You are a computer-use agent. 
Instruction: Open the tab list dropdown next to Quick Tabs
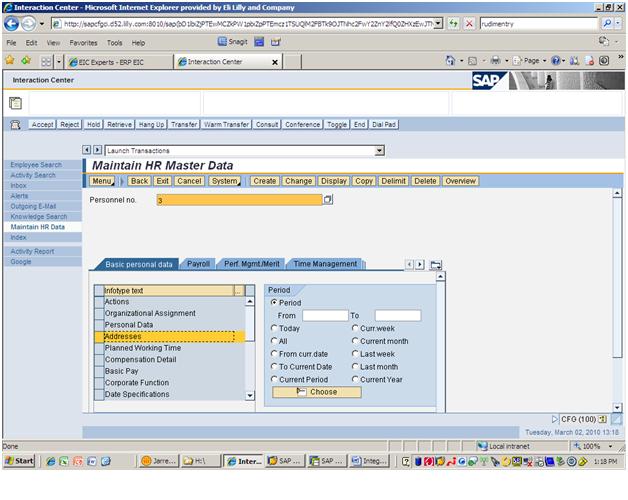click(x=59, y=62)
